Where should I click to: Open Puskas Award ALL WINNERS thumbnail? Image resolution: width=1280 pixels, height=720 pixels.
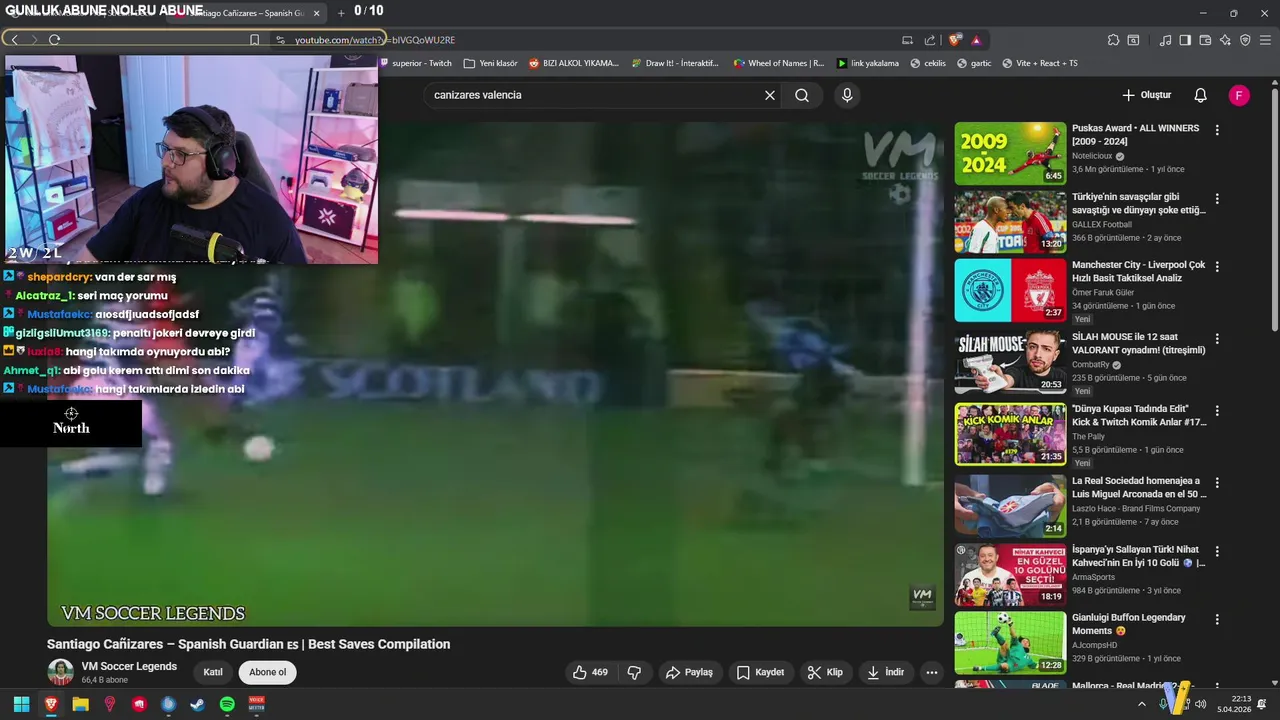coord(1010,153)
